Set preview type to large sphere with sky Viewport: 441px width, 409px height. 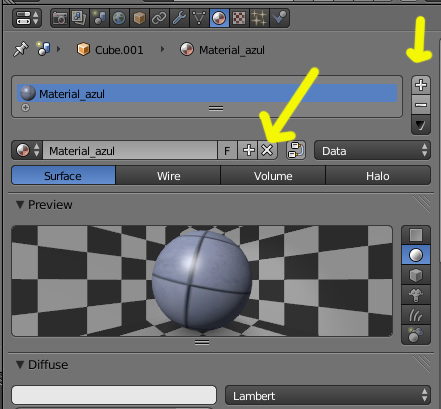[416, 335]
